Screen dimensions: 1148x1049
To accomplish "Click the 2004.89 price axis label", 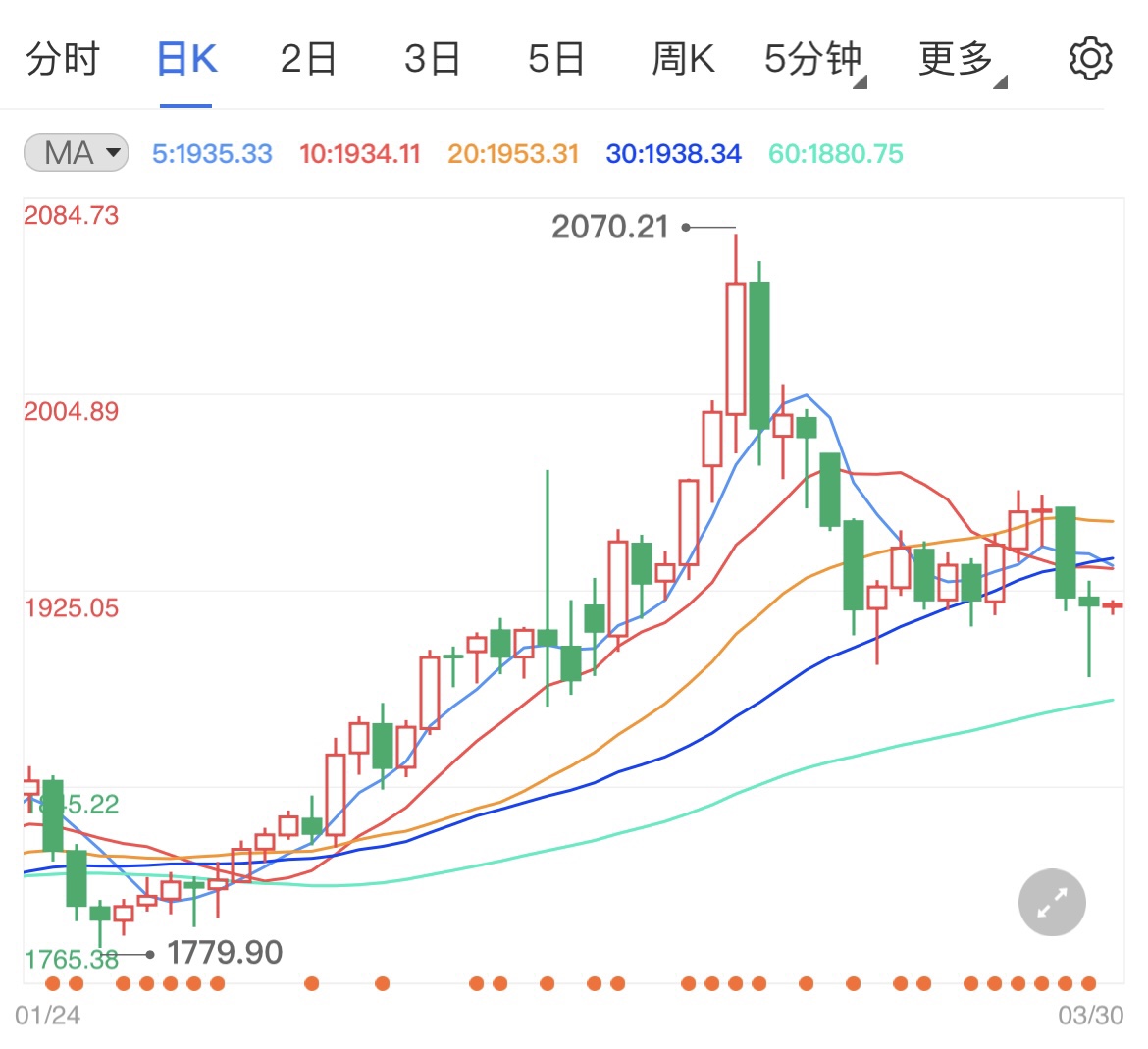I will [73, 412].
